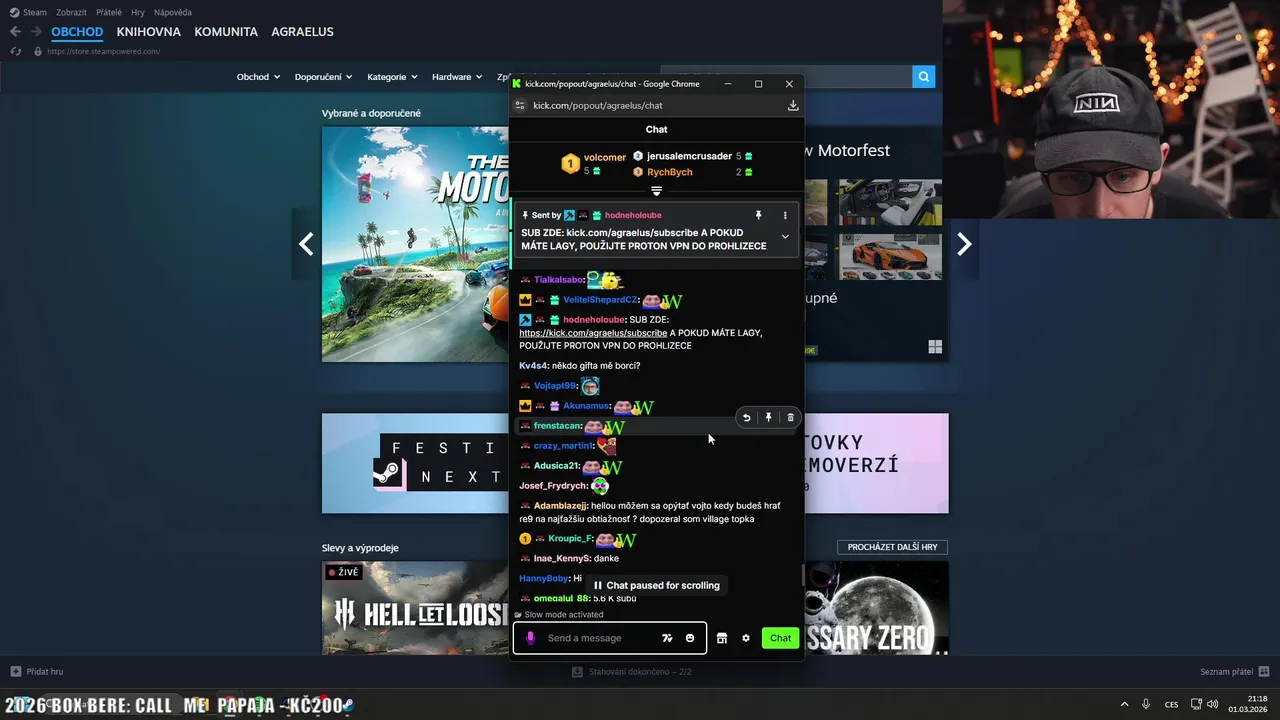Open Steam Next Fest banner
Screen dimensions: 1280x720
tap(415, 463)
